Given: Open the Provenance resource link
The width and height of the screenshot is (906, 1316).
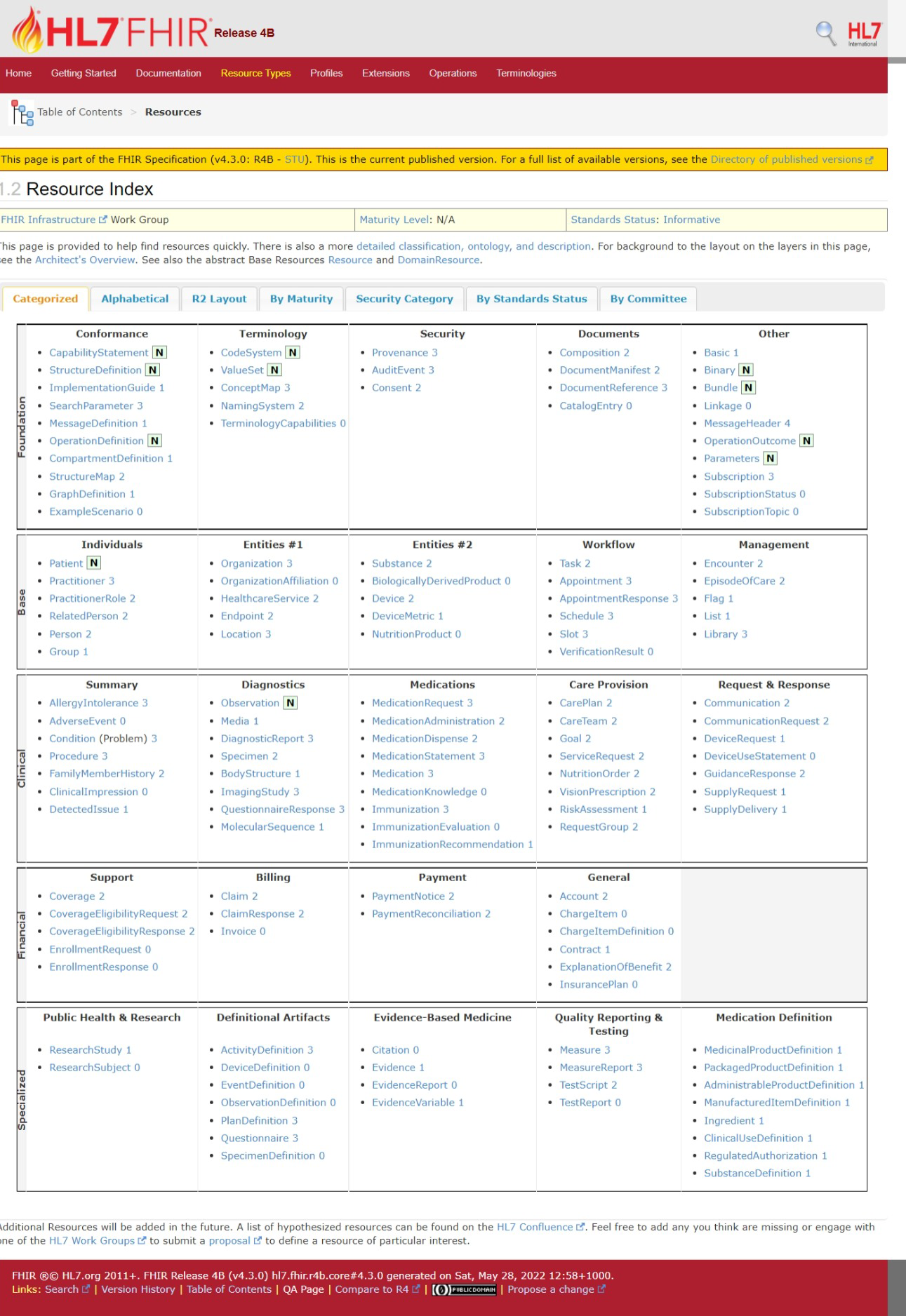Looking at the screenshot, I should [x=400, y=353].
